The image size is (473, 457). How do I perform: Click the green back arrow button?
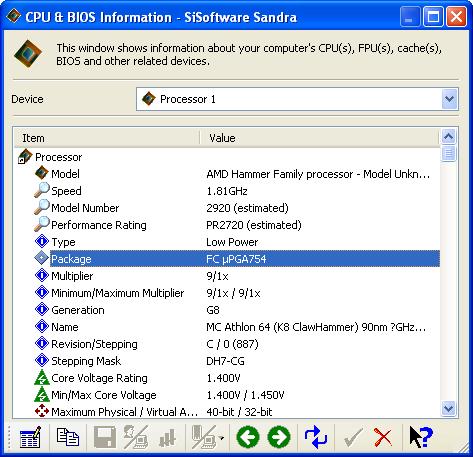coord(248,437)
